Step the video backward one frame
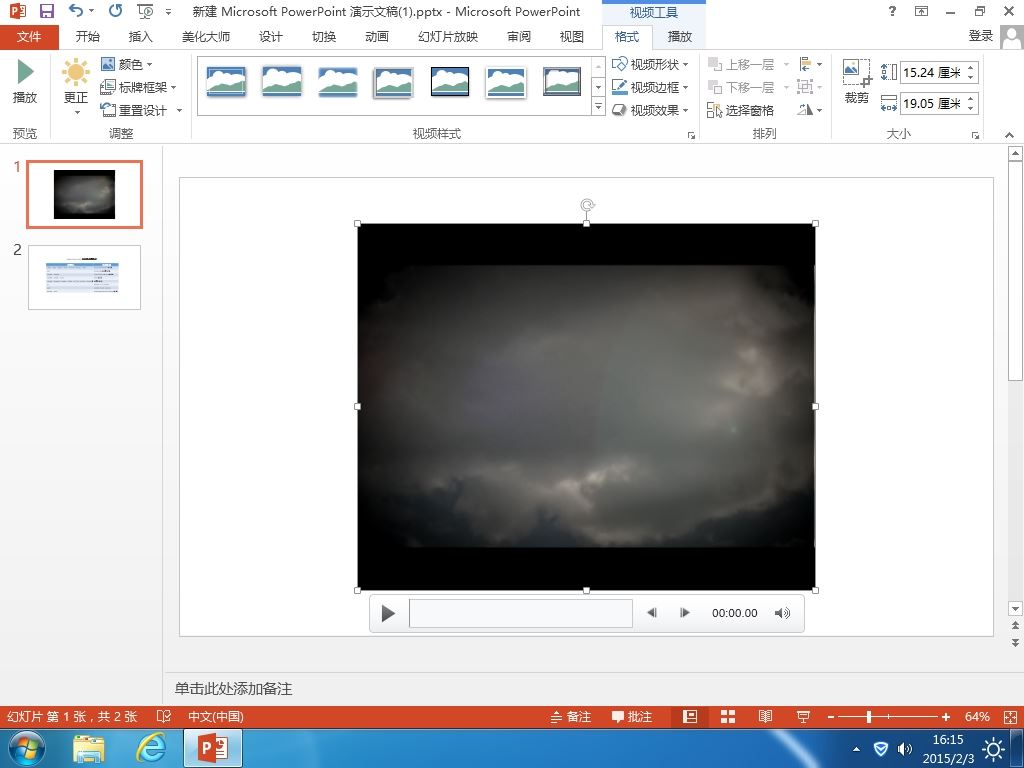The image size is (1024, 768). 652,613
